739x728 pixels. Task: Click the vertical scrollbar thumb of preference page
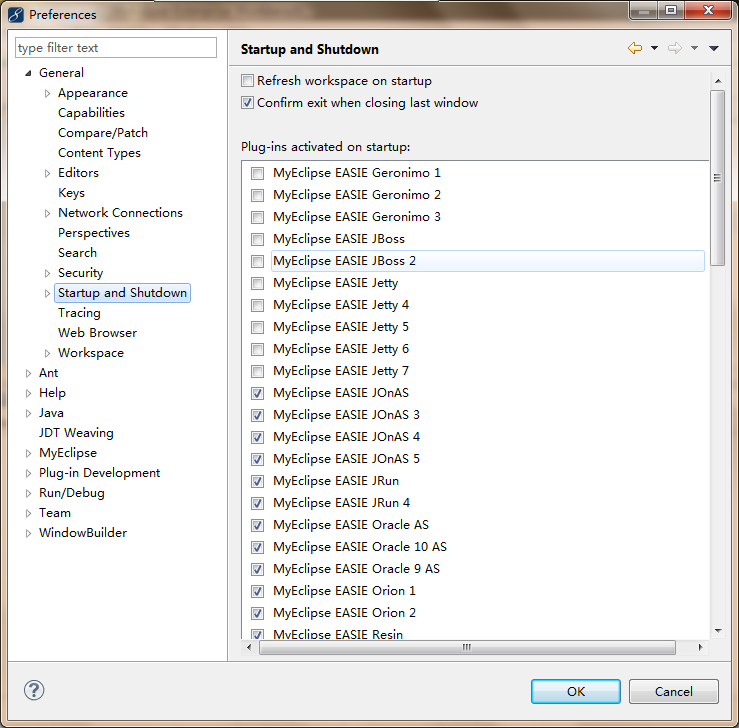click(x=717, y=178)
